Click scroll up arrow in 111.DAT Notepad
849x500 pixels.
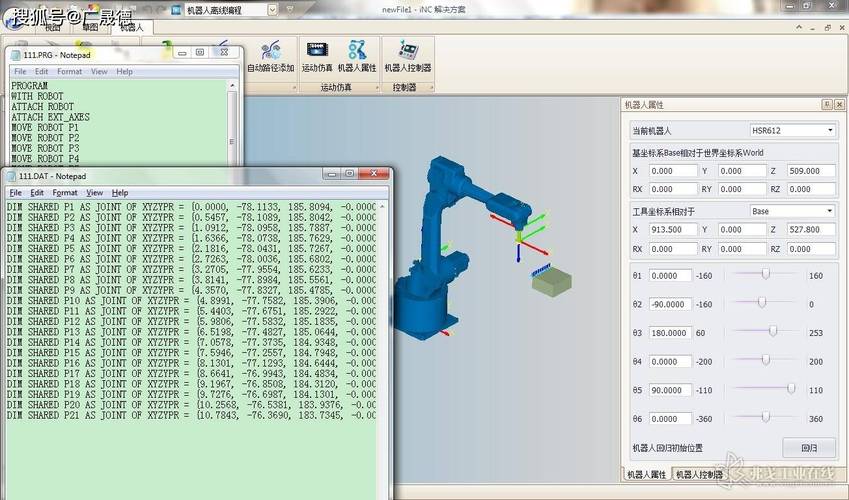pyautogui.click(x=382, y=206)
